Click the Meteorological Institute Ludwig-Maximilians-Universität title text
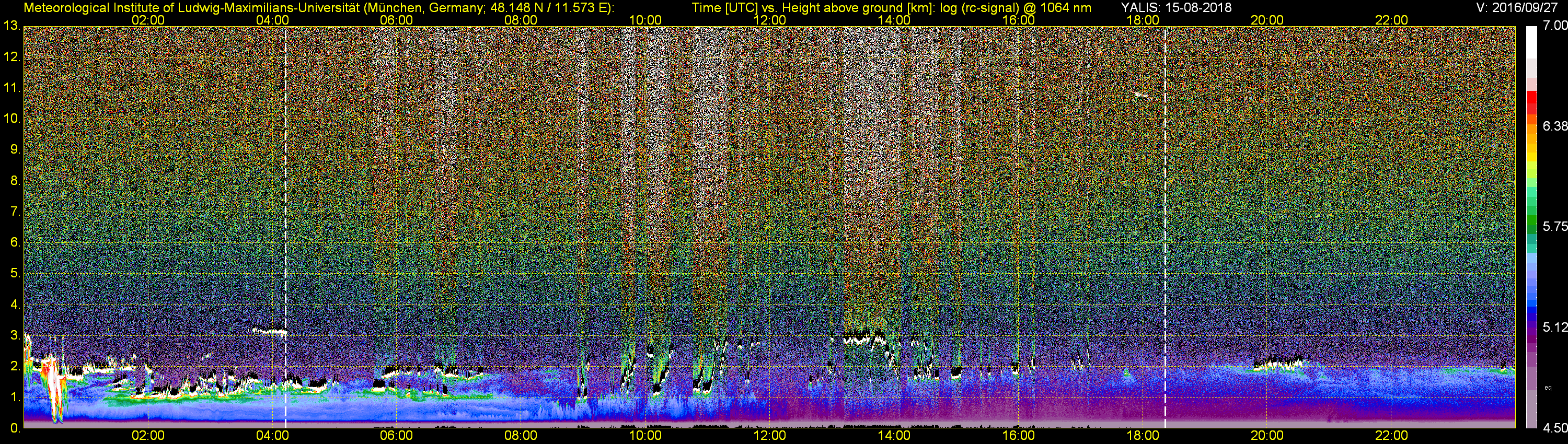 318,8
